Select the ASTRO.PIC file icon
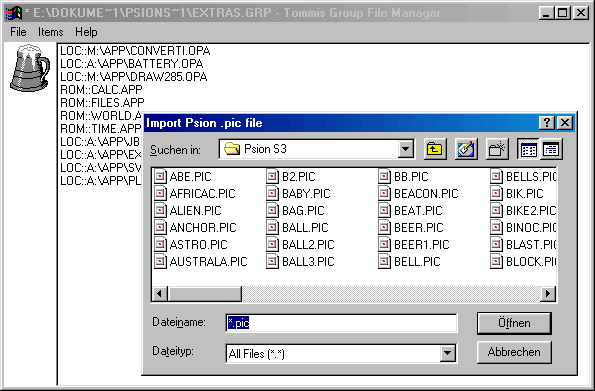Image resolution: width=595 pixels, height=391 pixels. click(160, 244)
